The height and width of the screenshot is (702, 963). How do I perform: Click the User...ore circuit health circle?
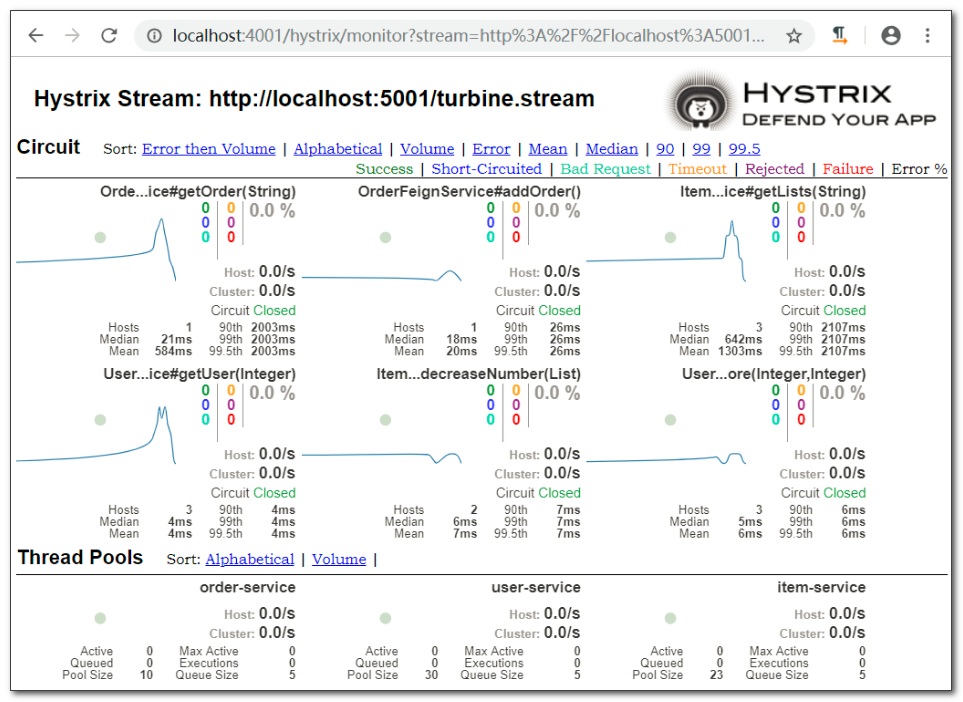(x=670, y=420)
